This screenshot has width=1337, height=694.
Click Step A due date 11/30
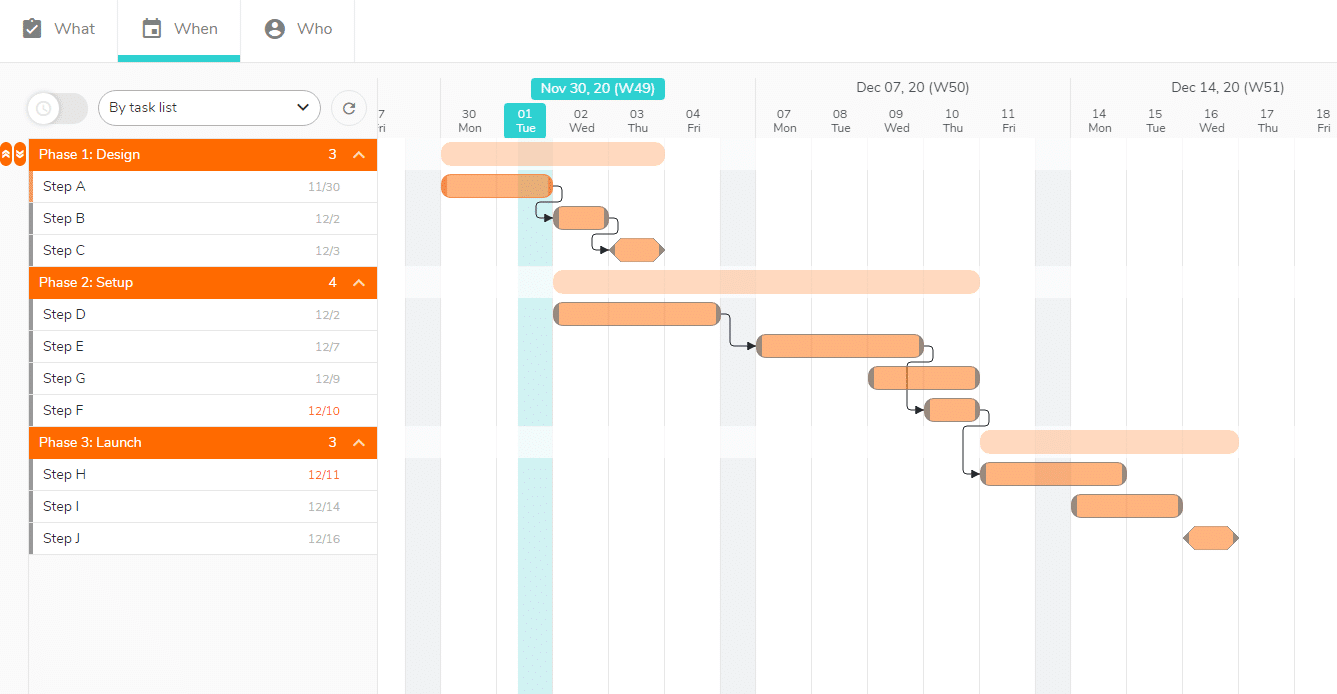[324, 187]
